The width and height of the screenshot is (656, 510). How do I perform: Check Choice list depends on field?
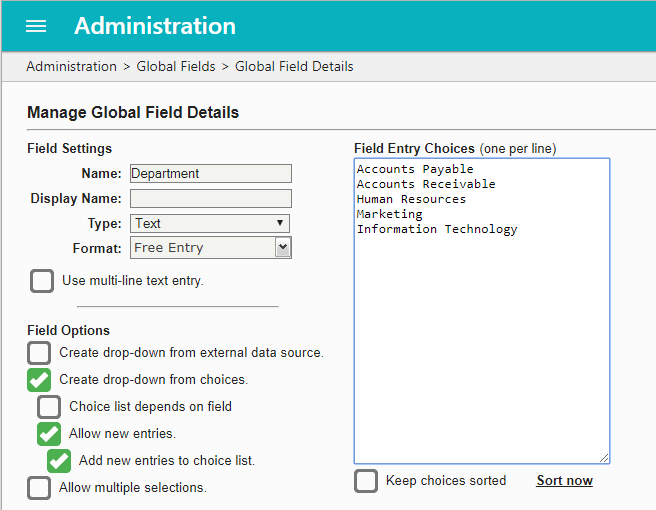point(49,407)
